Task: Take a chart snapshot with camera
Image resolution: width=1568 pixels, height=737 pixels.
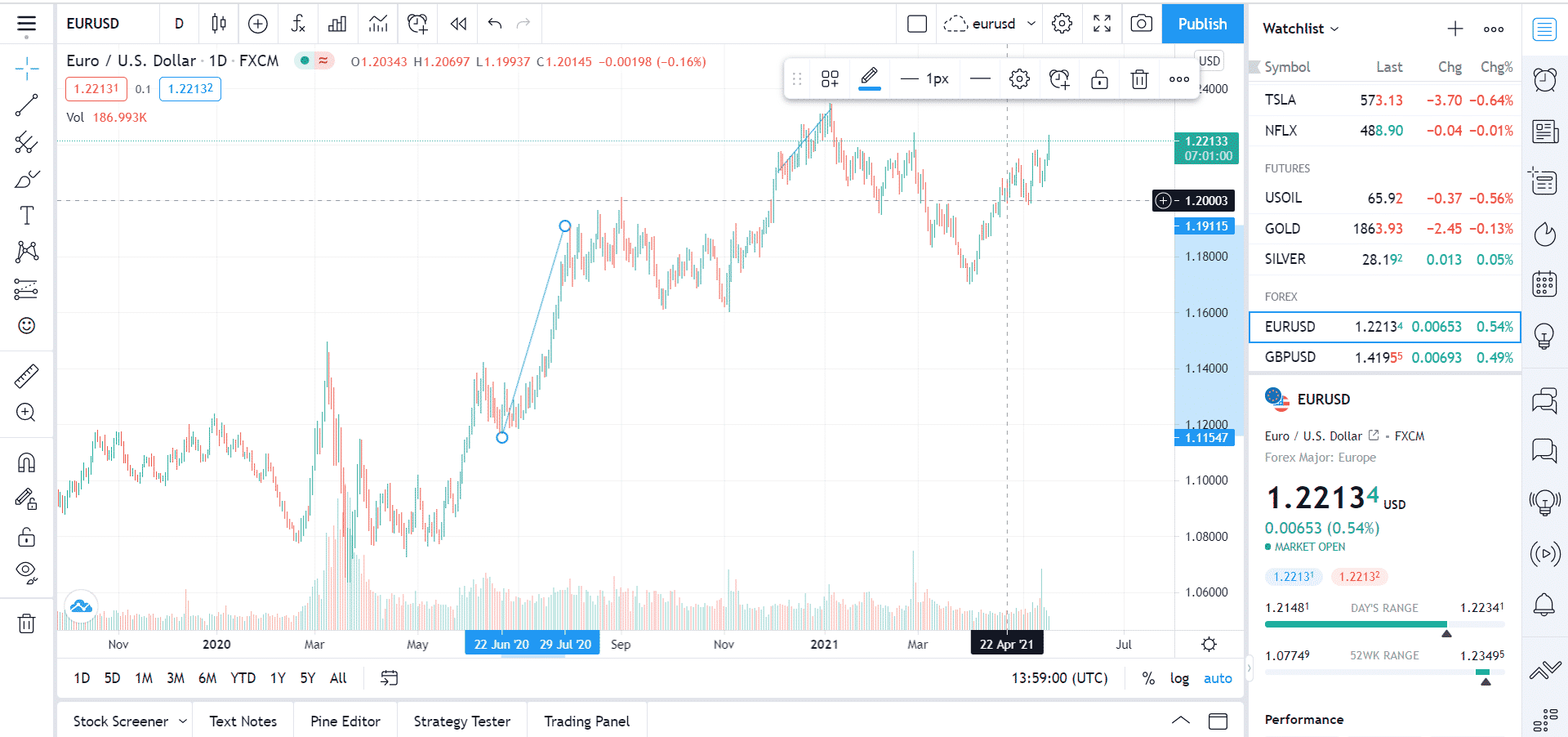Action: point(1141,24)
